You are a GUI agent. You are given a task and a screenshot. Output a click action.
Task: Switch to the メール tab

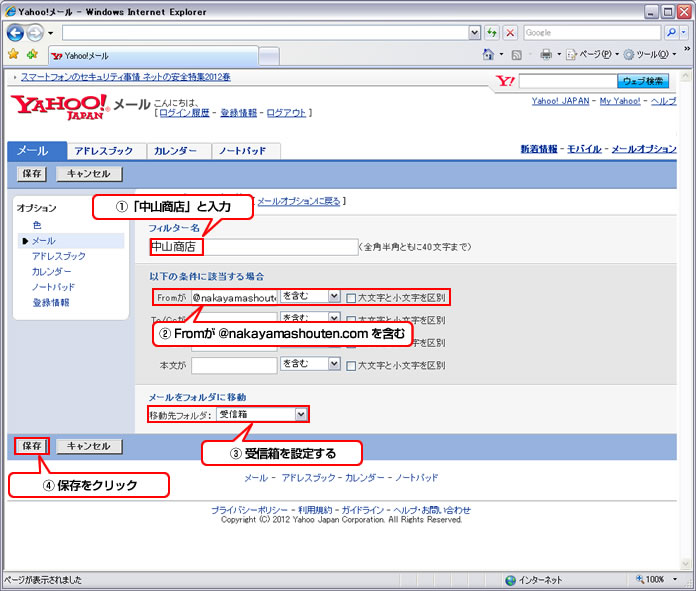coord(37,151)
